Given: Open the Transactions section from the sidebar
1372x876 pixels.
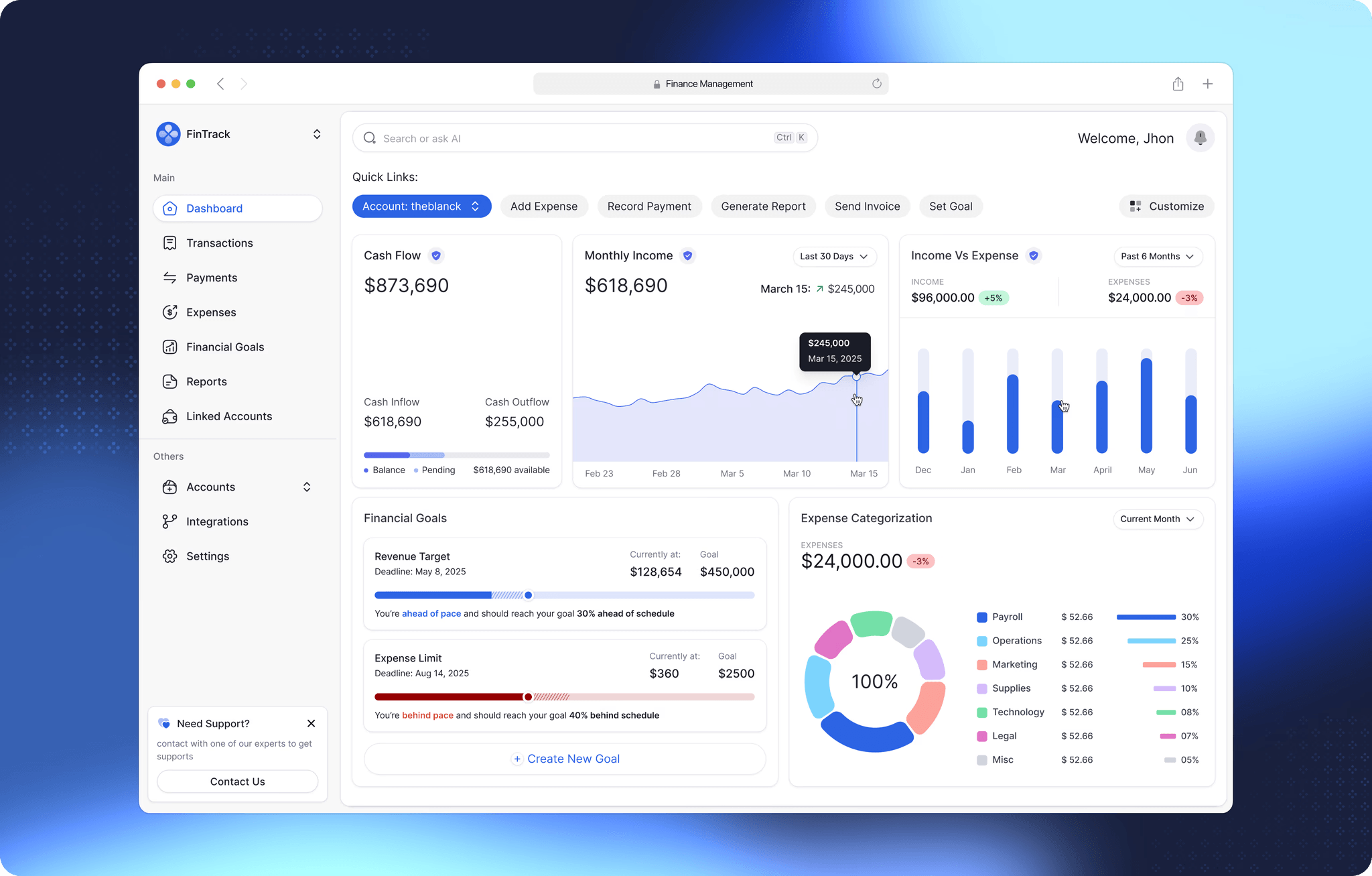Looking at the screenshot, I should [x=219, y=243].
